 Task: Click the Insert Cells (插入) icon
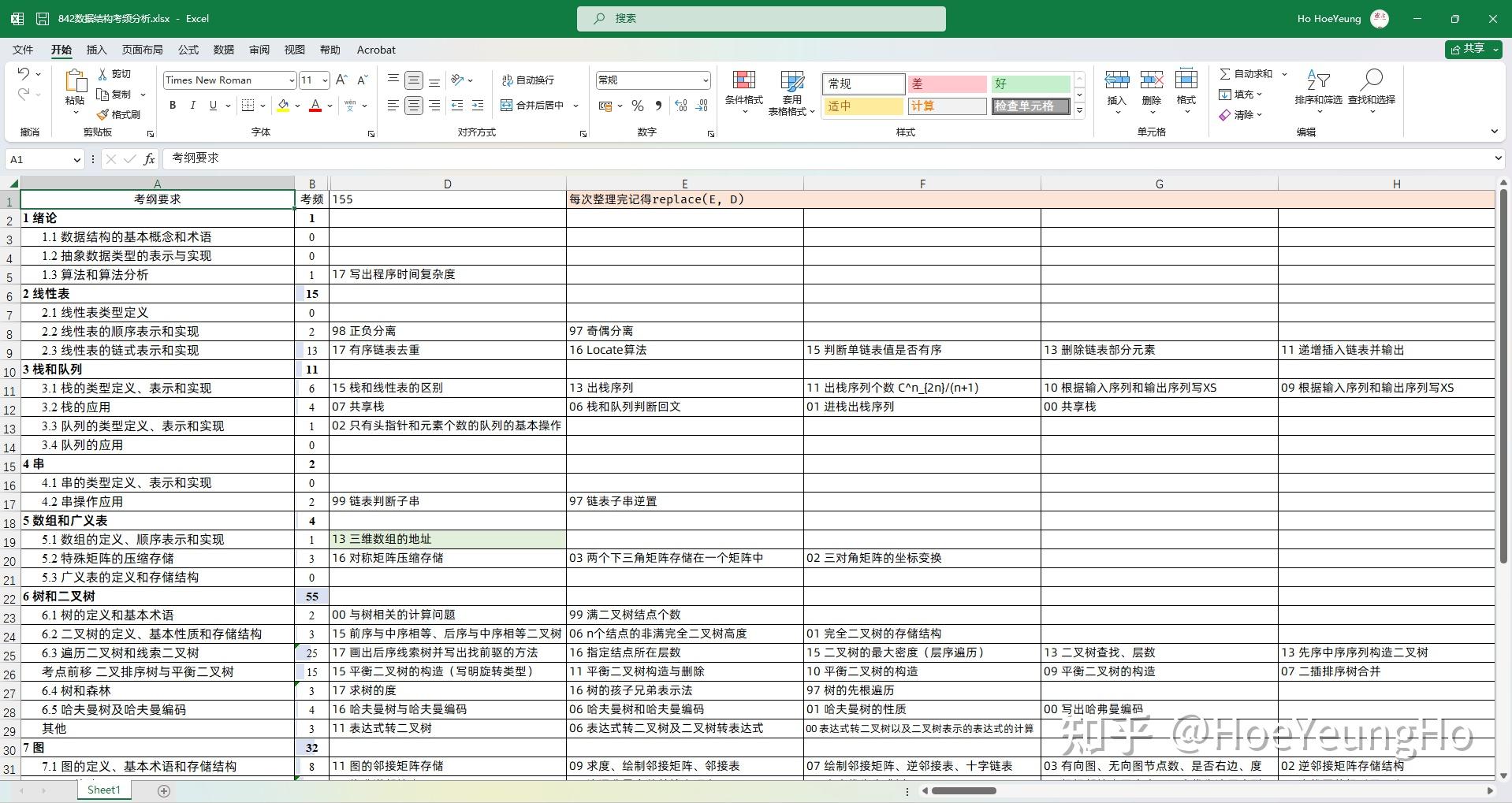(x=1117, y=79)
